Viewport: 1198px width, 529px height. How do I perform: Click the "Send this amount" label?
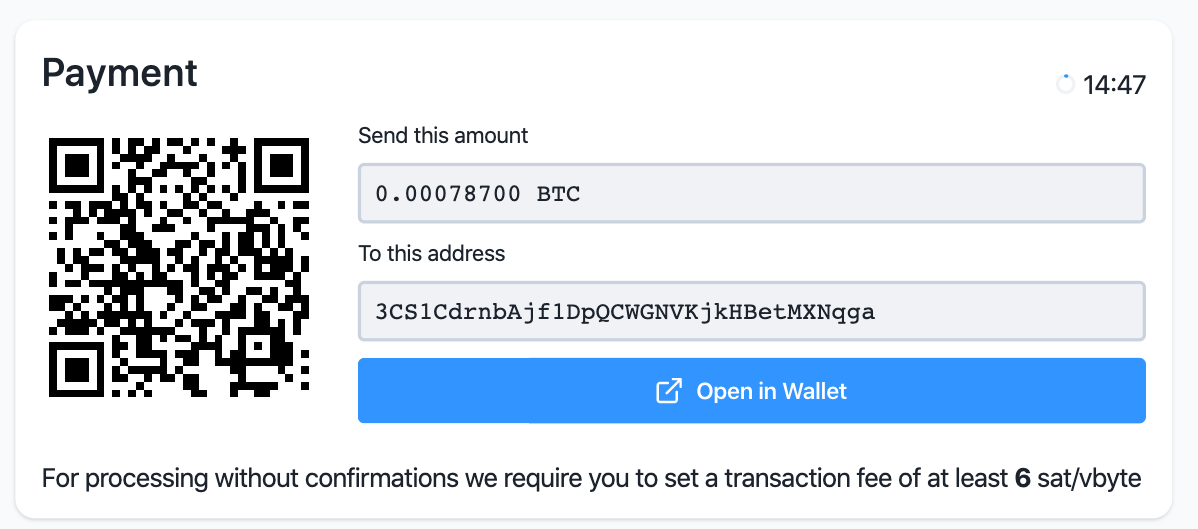pos(443,135)
